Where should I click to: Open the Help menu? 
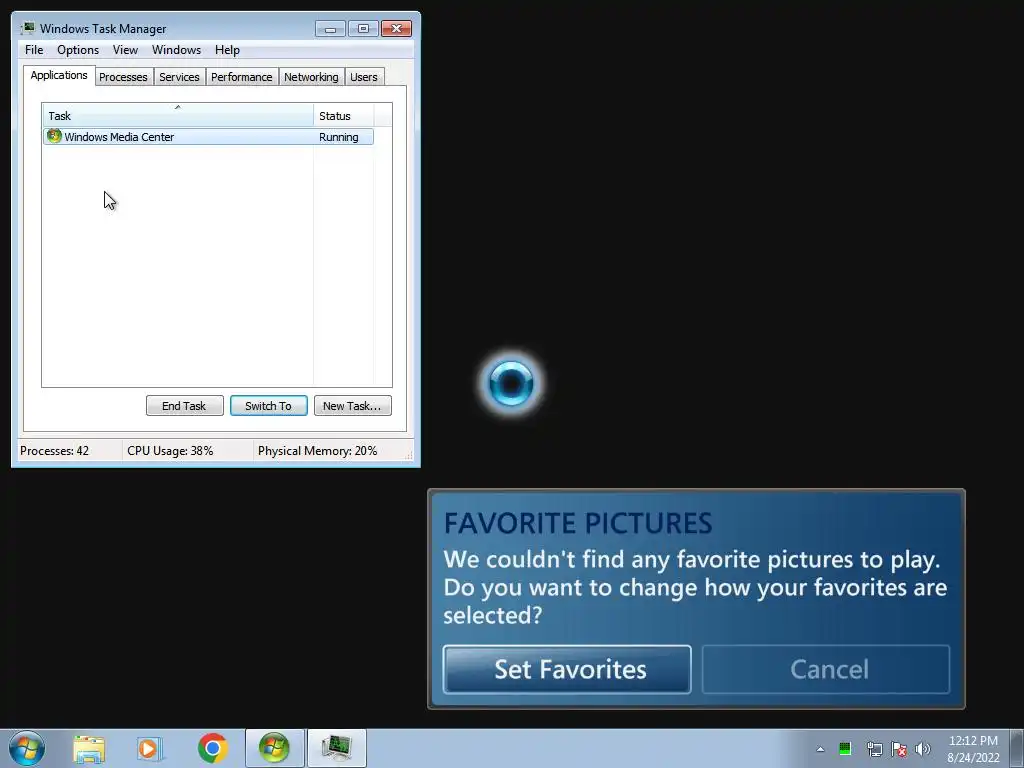(x=227, y=50)
